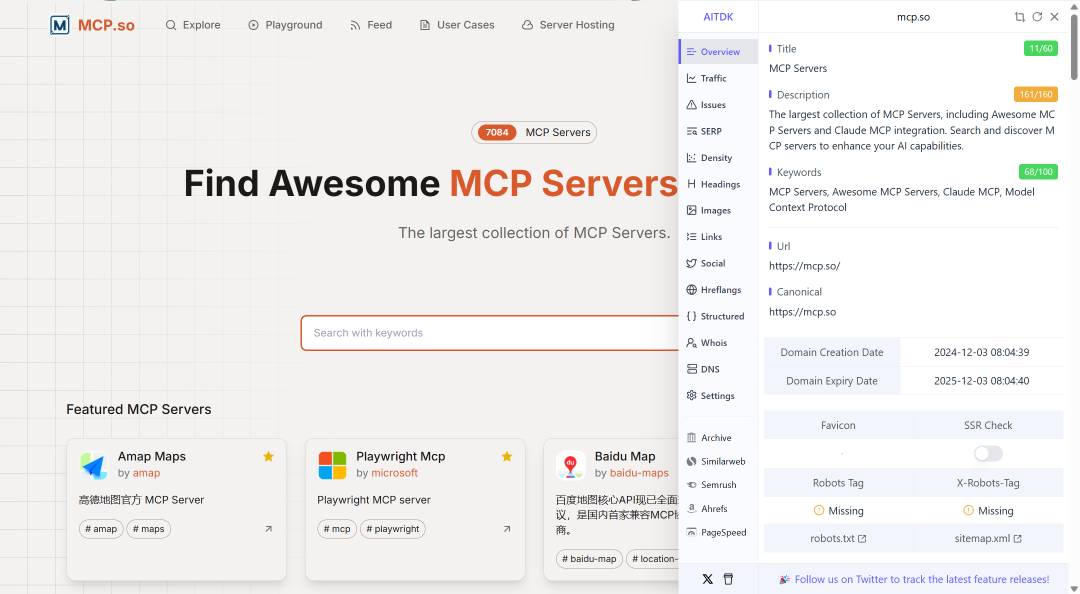Click the microsoft author link
This screenshot has height=594, width=1080.
pos(395,473)
